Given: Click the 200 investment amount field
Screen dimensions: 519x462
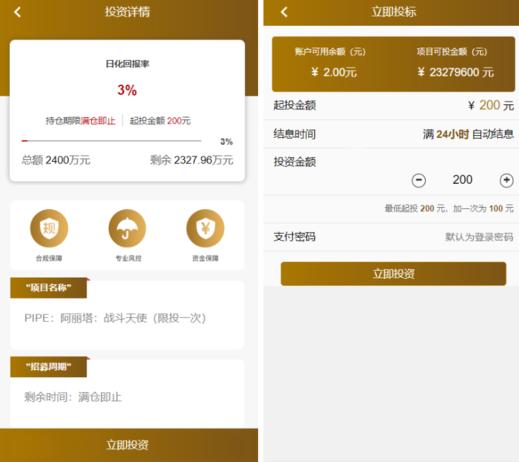Looking at the screenshot, I should coord(462,180).
